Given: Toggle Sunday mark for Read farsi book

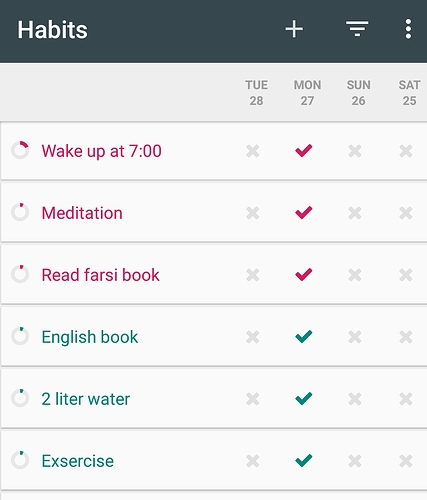Looking at the screenshot, I should [x=355, y=275].
